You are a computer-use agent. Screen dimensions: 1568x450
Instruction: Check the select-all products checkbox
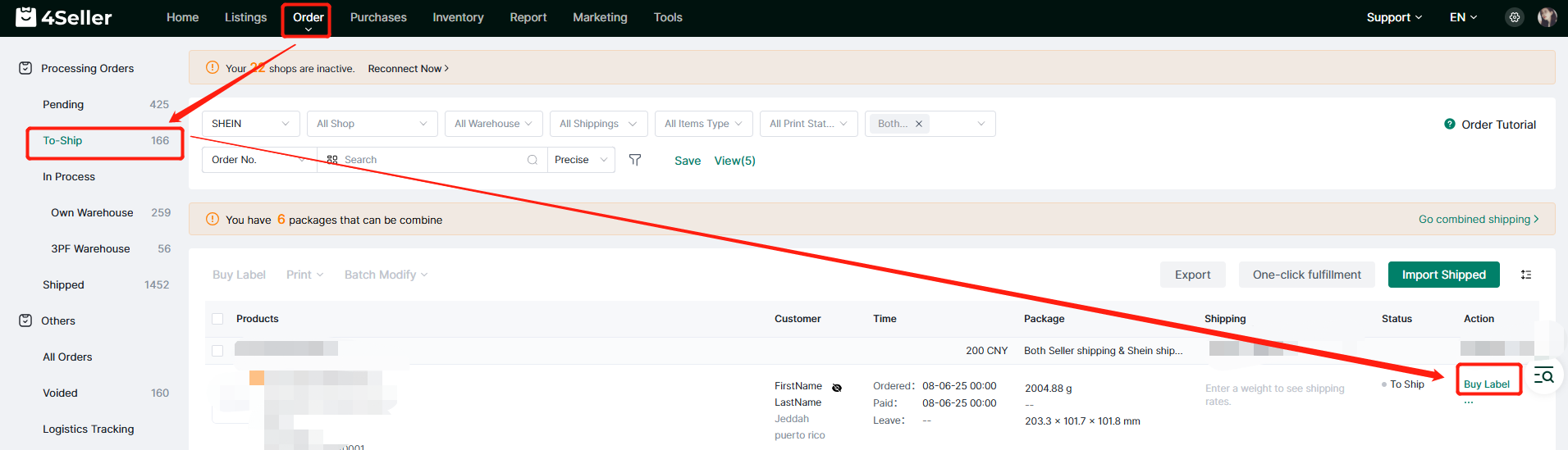tap(217, 319)
